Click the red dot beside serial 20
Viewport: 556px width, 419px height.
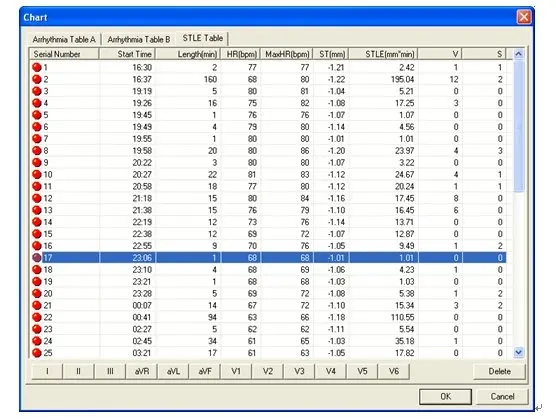37,293
